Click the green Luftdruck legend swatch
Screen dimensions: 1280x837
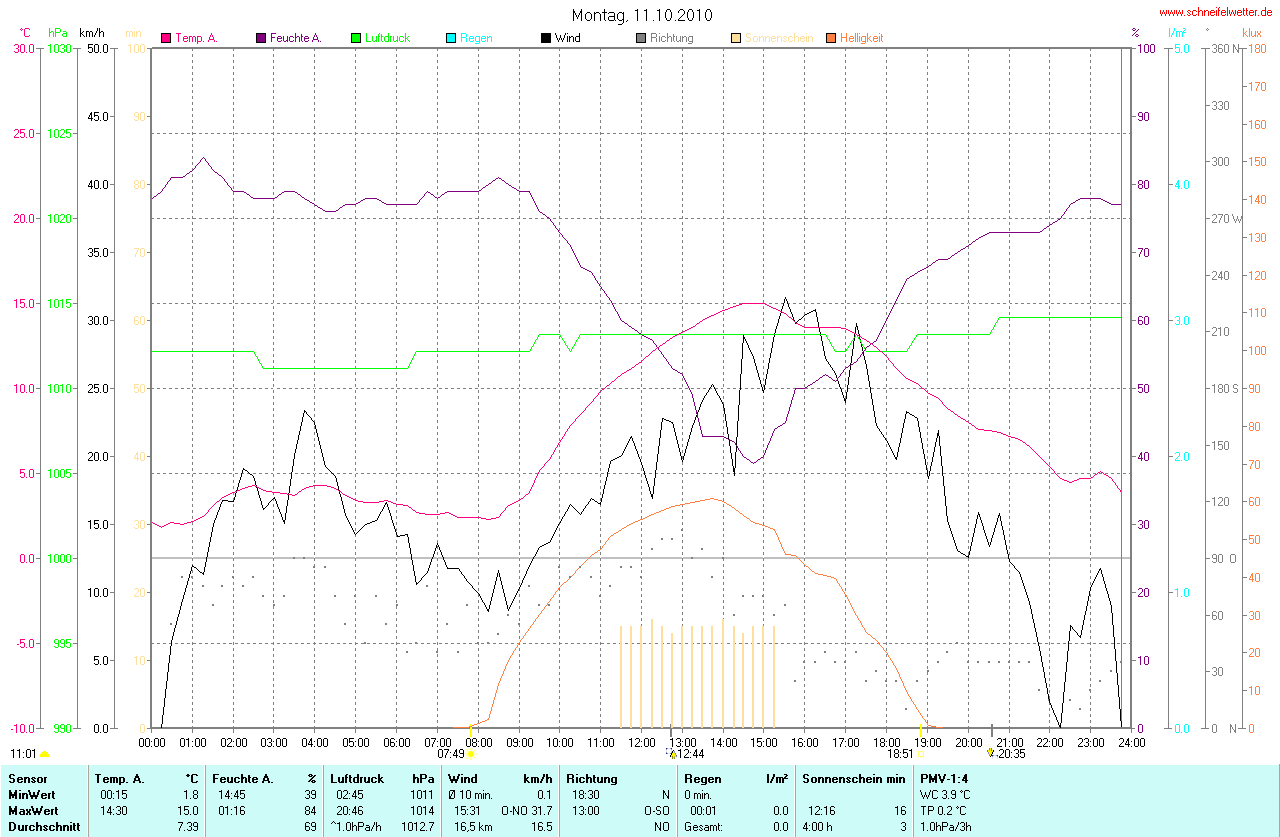(356, 38)
